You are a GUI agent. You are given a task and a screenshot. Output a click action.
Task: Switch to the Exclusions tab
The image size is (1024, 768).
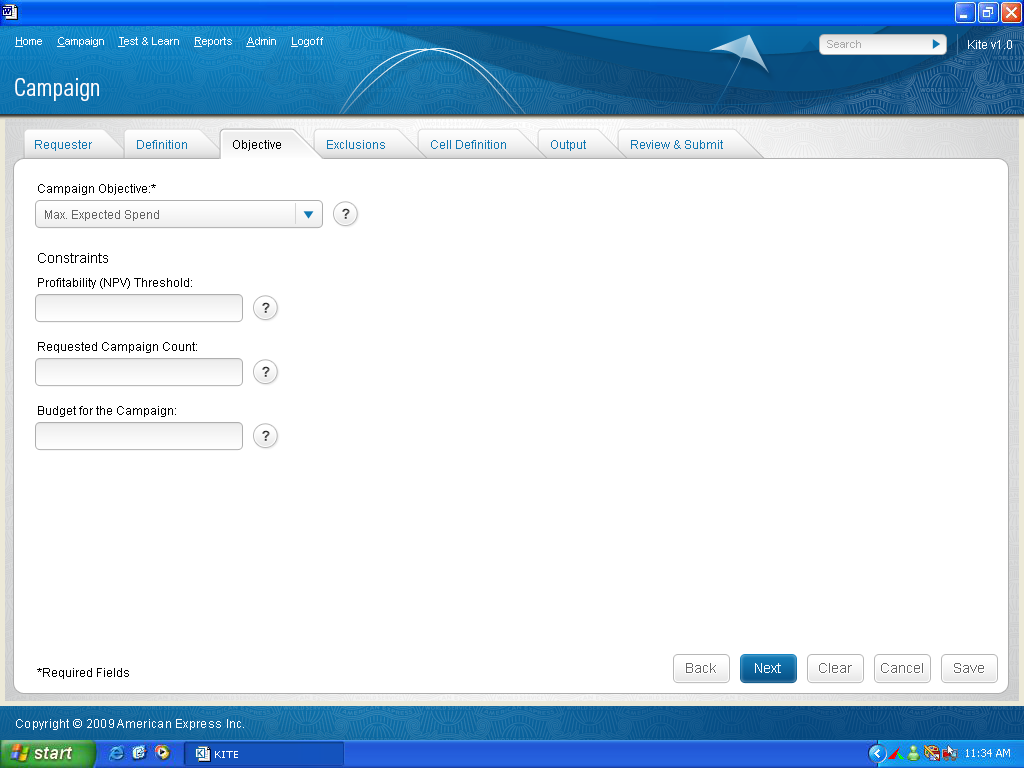pos(355,145)
